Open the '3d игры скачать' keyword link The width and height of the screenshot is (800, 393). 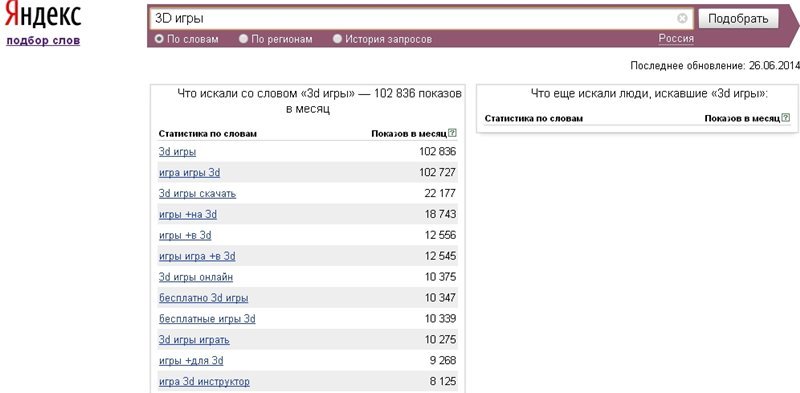[197, 194]
